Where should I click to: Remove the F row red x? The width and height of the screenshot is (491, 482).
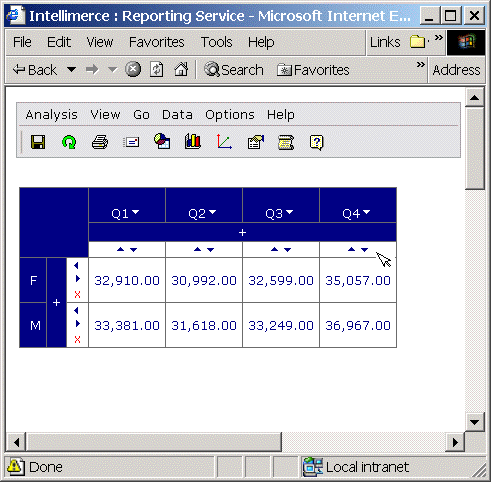coord(77,295)
